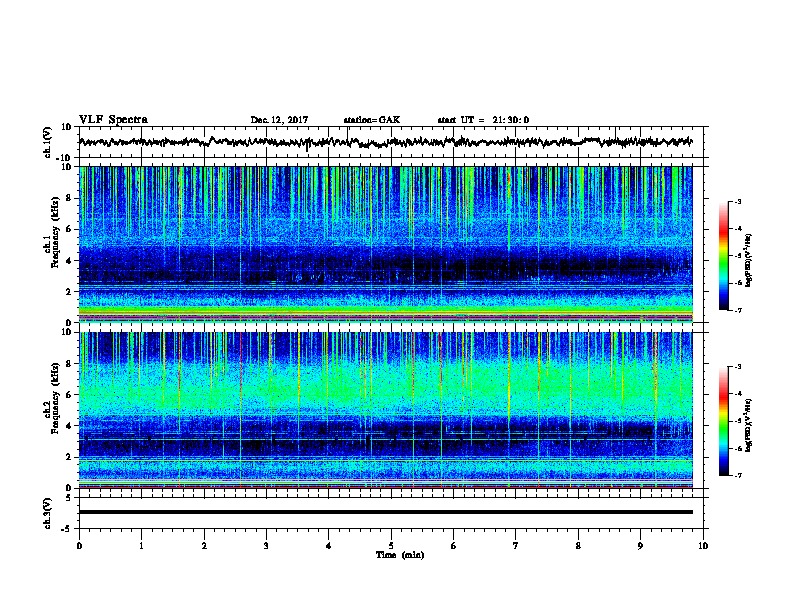Click the 'station=GAK' label
Screen dimensions: 792x612
(x=372, y=120)
